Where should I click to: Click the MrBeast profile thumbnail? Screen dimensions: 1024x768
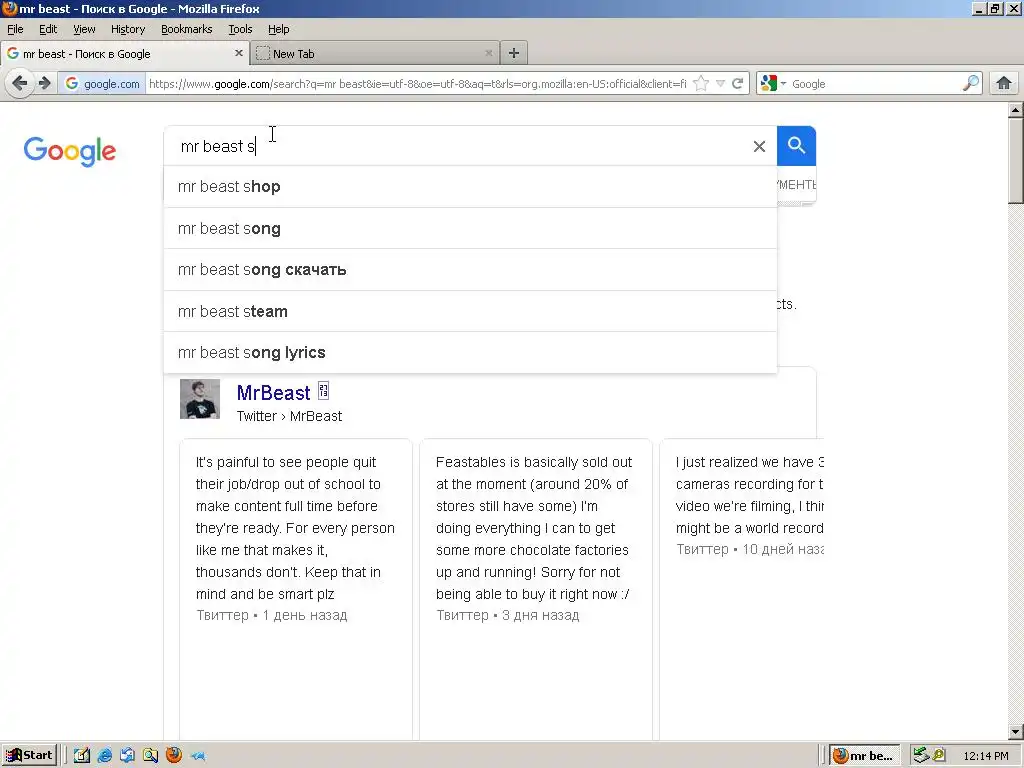pyautogui.click(x=200, y=399)
